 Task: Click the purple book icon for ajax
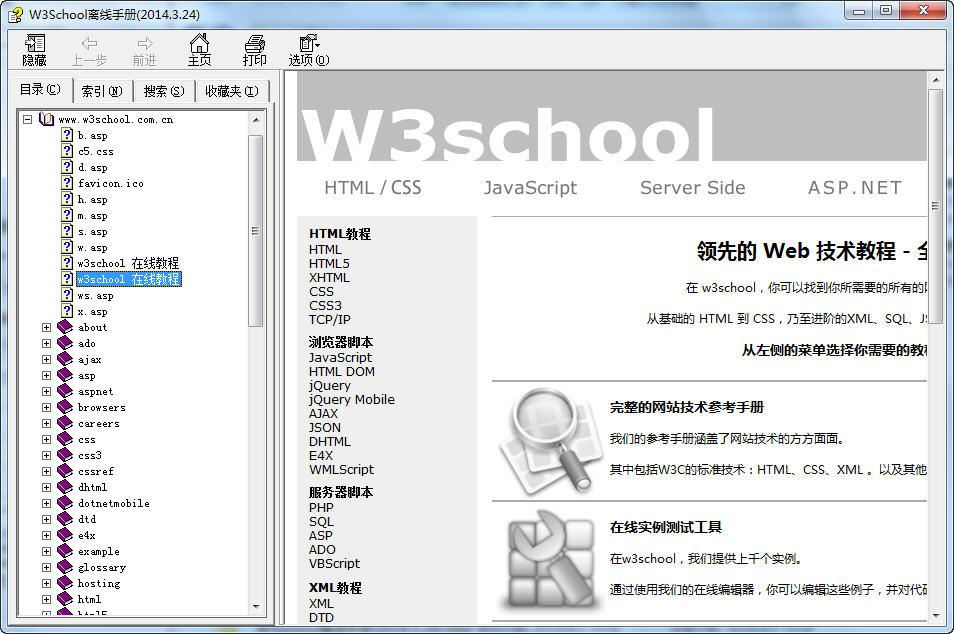pos(65,359)
